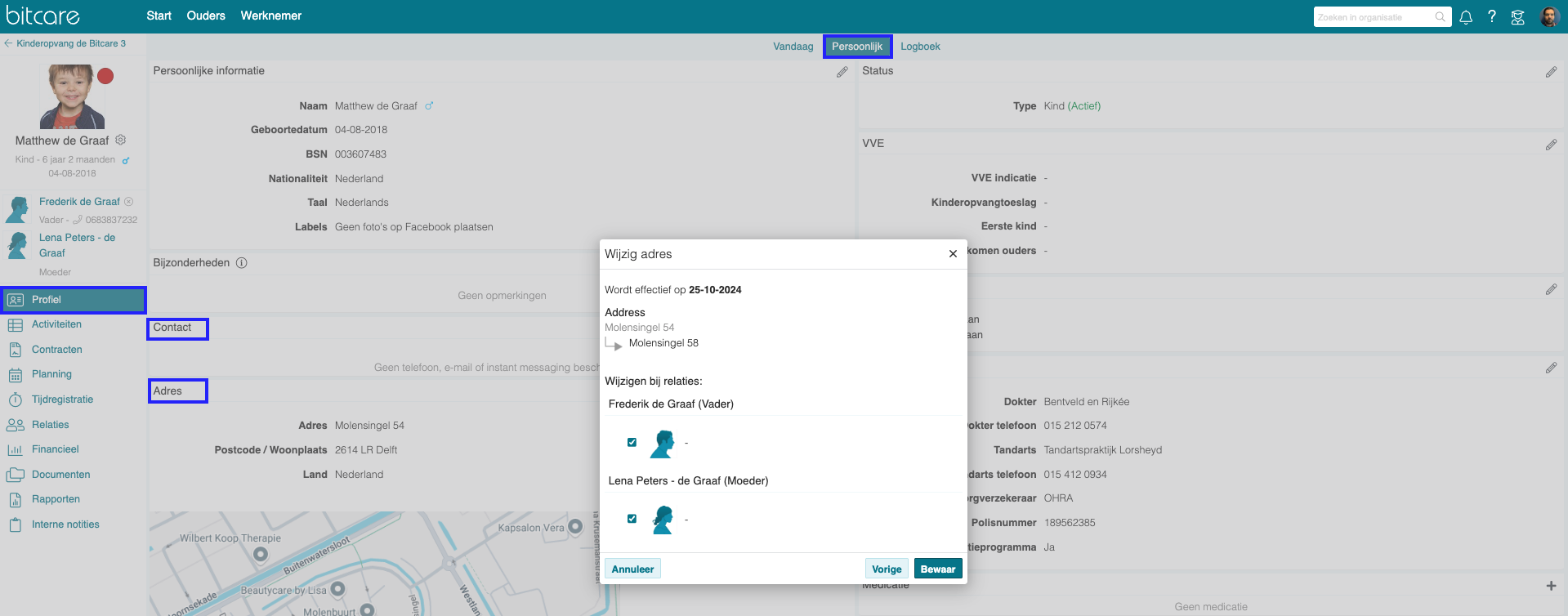This screenshot has height=616, width=1568.
Task: Click the Tijdregistratie clock icon
Action: pos(15,400)
